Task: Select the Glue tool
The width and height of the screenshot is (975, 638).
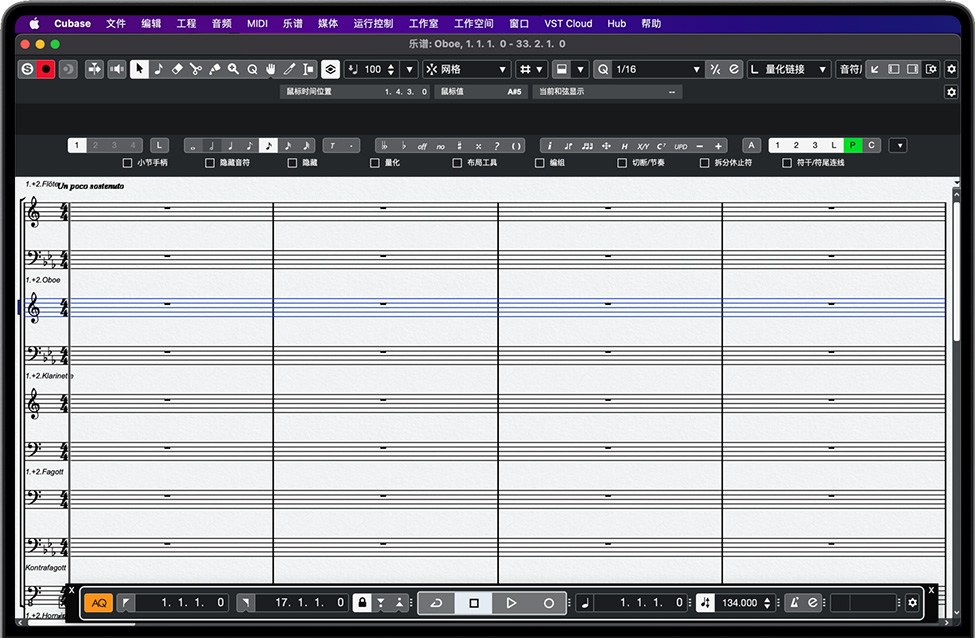Action: (x=214, y=69)
